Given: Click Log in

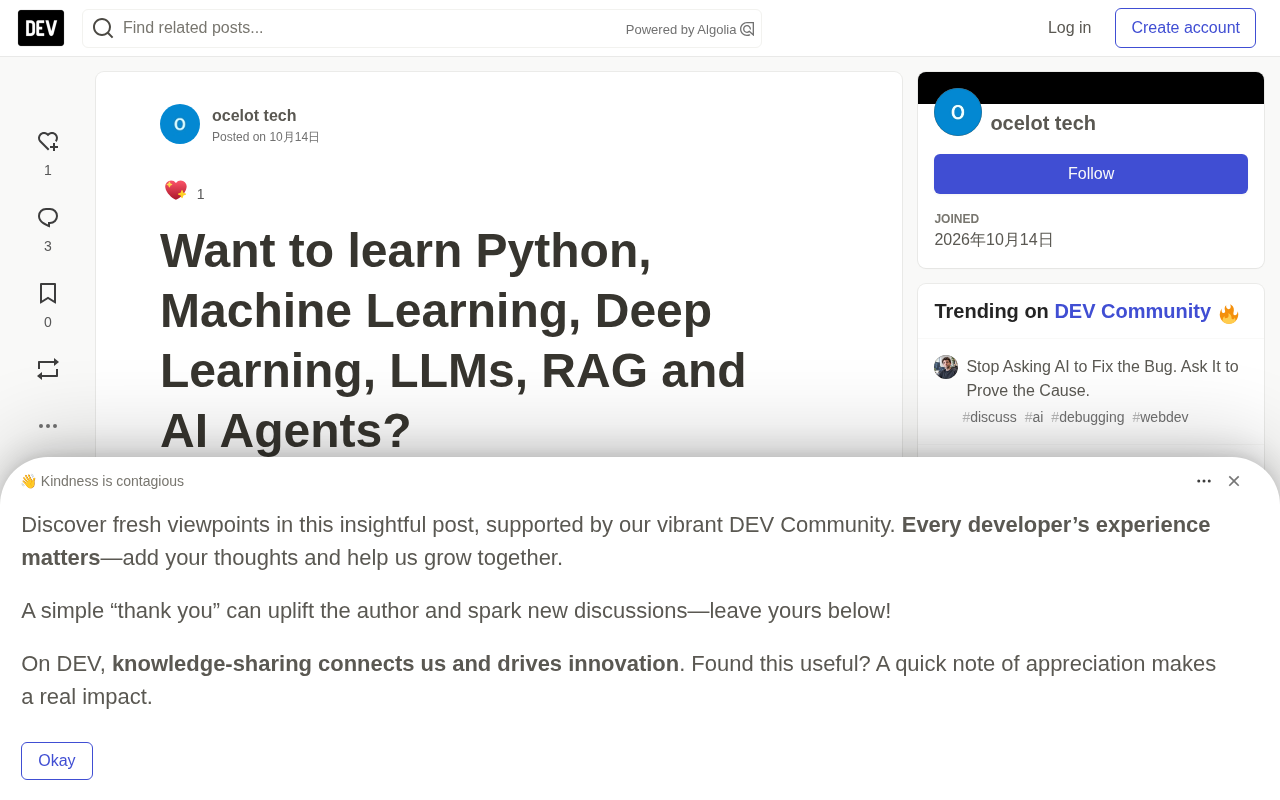Looking at the screenshot, I should [x=1069, y=28].
